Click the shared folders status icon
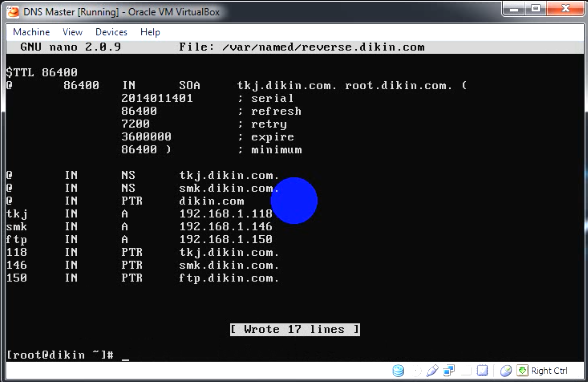Viewport: 588px width, 382px height. 466,371
